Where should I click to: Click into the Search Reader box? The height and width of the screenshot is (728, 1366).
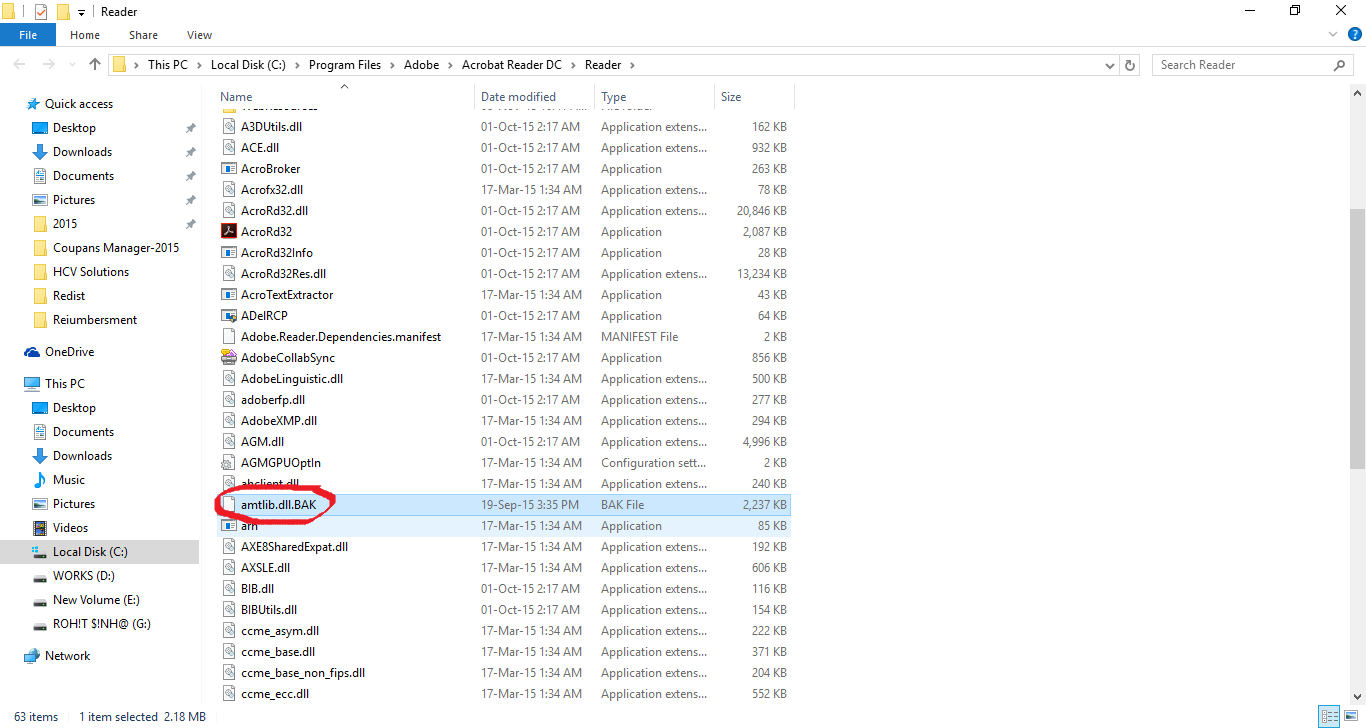tap(1243, 65)
